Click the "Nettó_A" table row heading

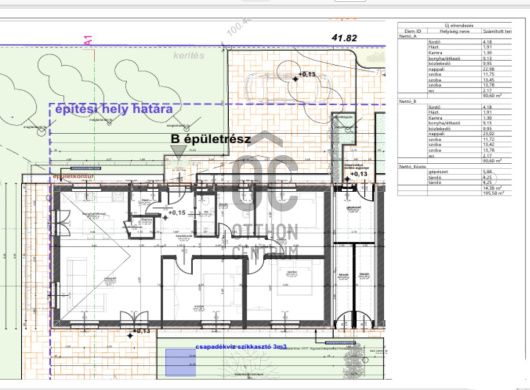(x=408, y=36)
